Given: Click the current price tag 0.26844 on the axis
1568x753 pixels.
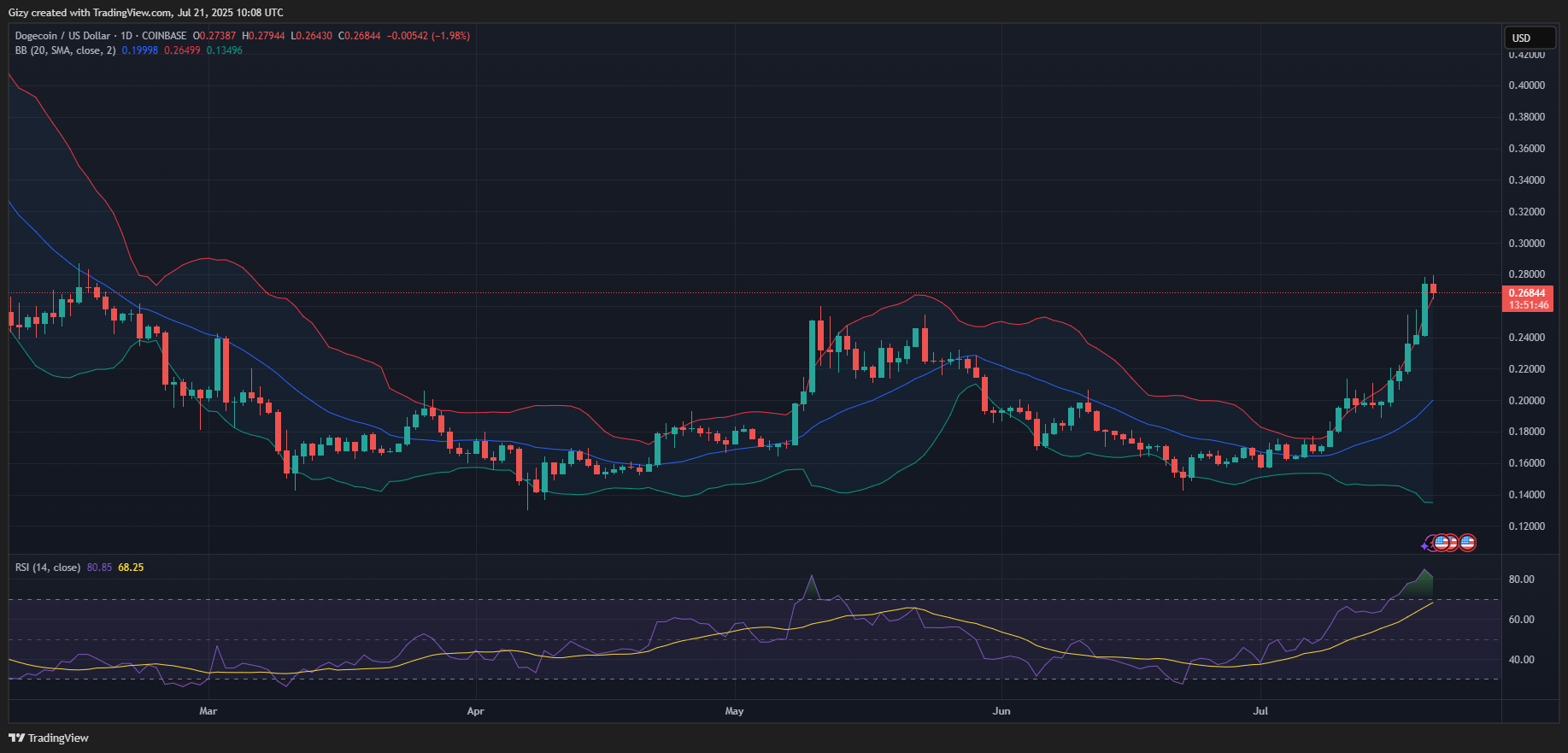Looking at the screenshot, I should [1527, 293].
